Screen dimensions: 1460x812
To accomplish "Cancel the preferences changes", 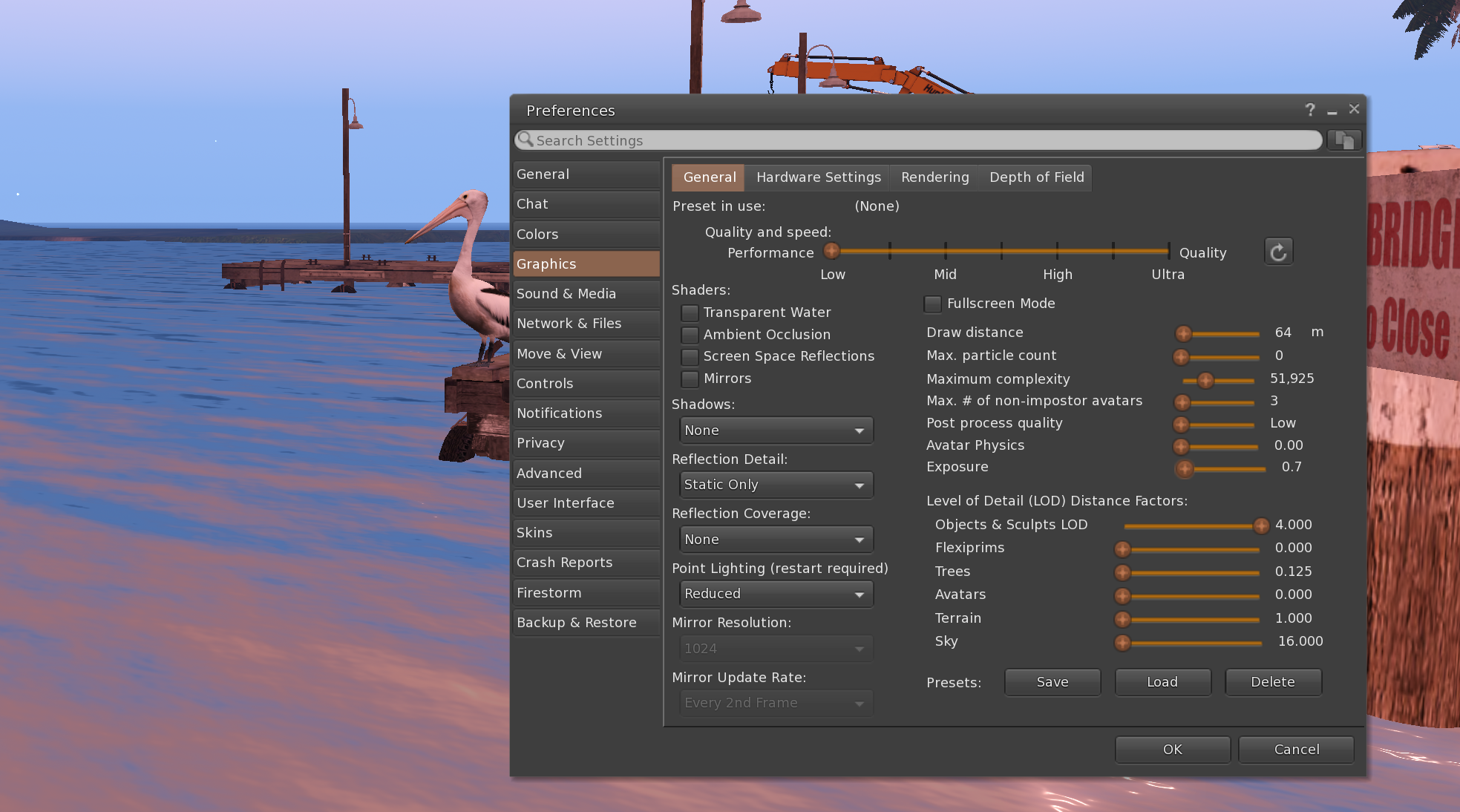I will [x=1296, y=750].
